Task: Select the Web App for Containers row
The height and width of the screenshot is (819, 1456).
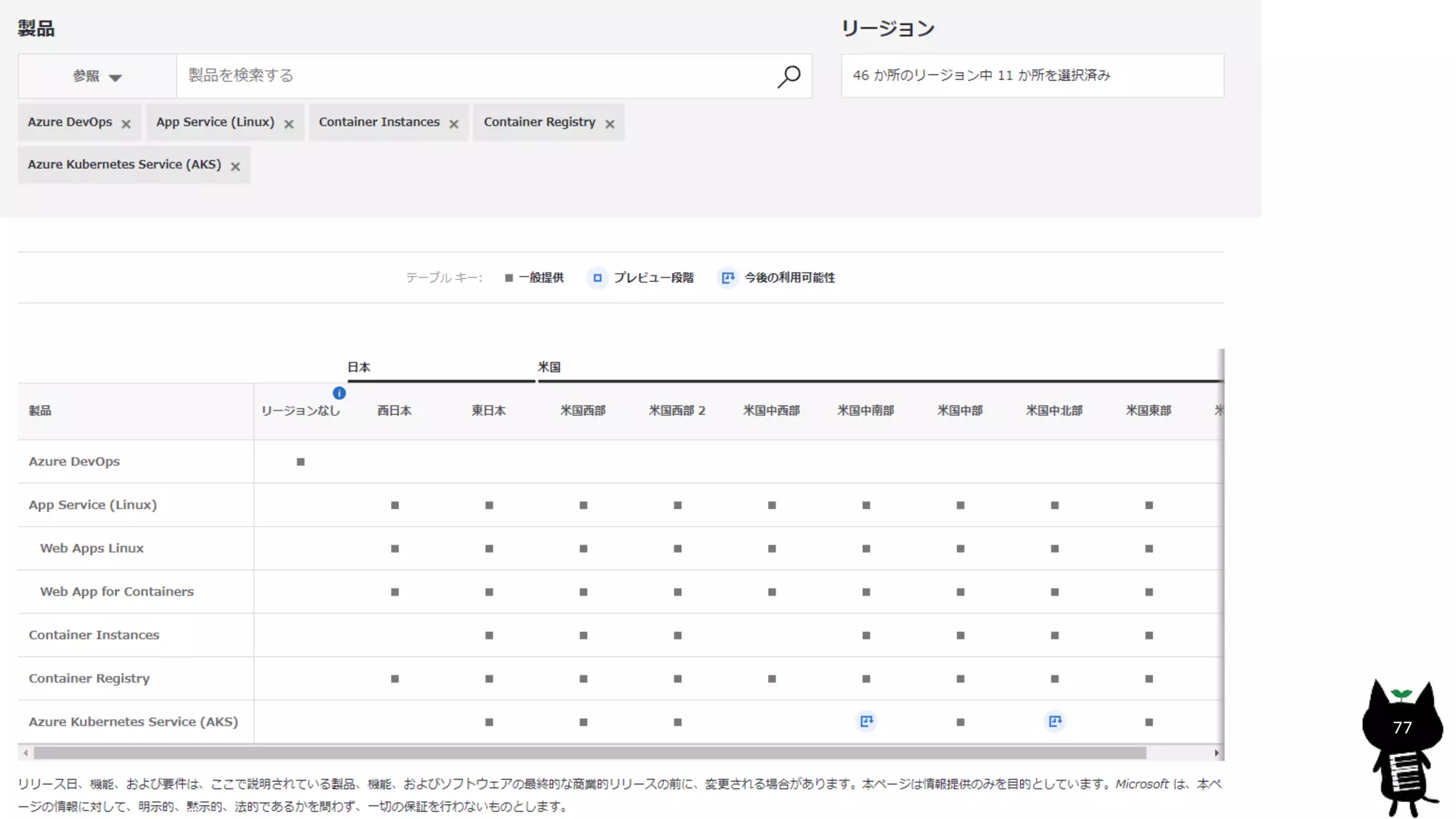Action: (x=117, y=591)
